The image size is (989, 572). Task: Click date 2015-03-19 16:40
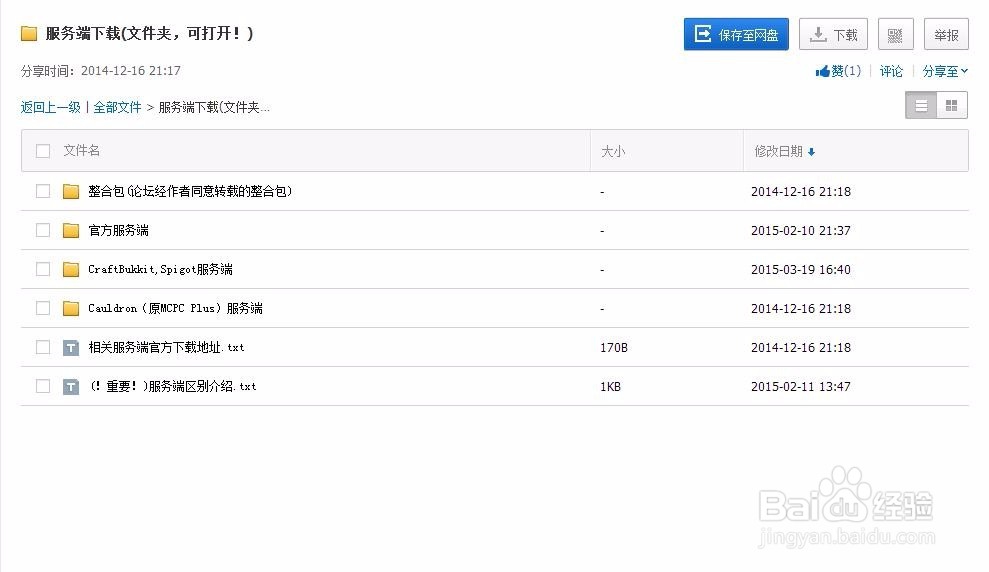[x=800, y=270]
